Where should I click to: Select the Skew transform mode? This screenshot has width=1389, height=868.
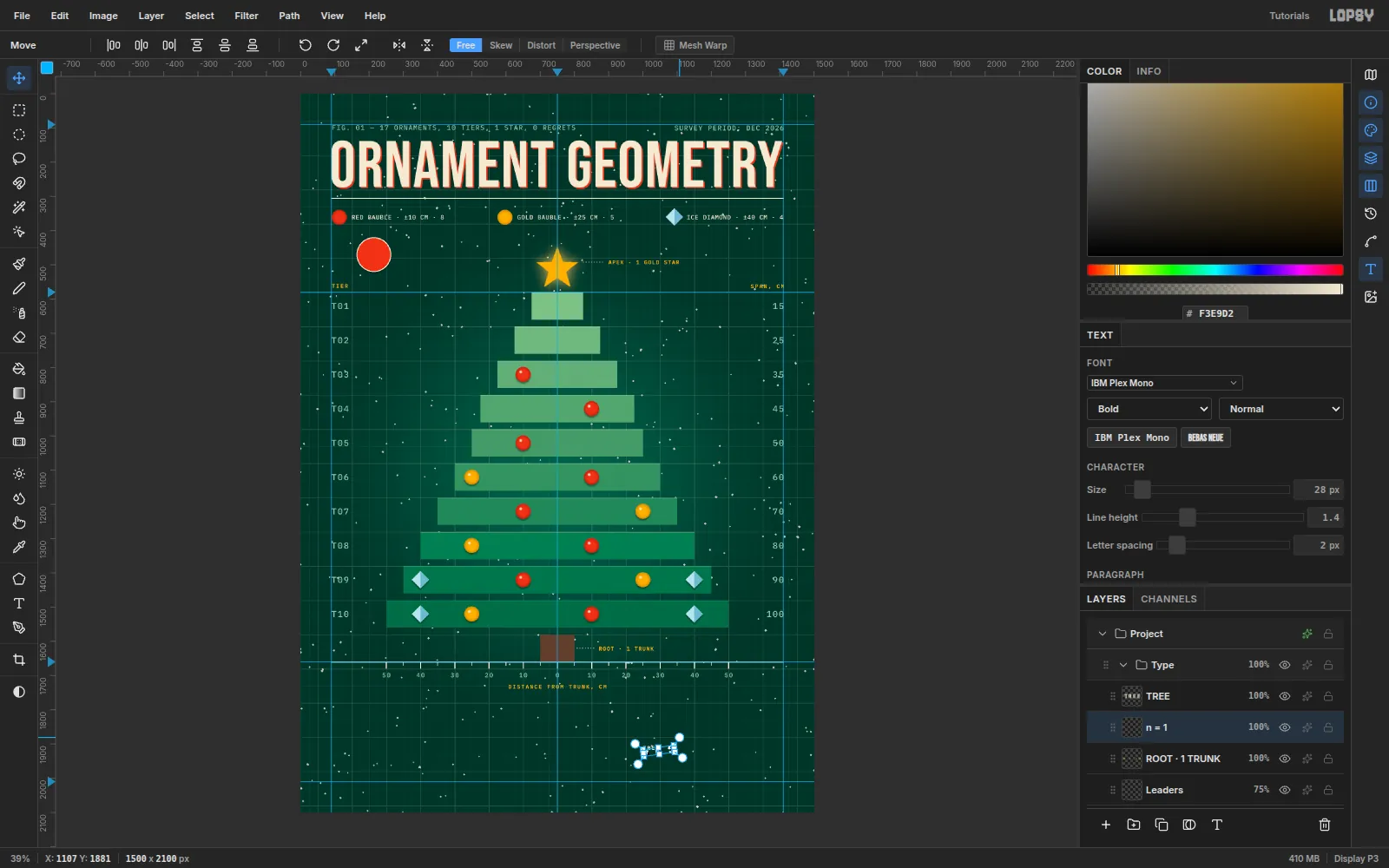(501, 45)
